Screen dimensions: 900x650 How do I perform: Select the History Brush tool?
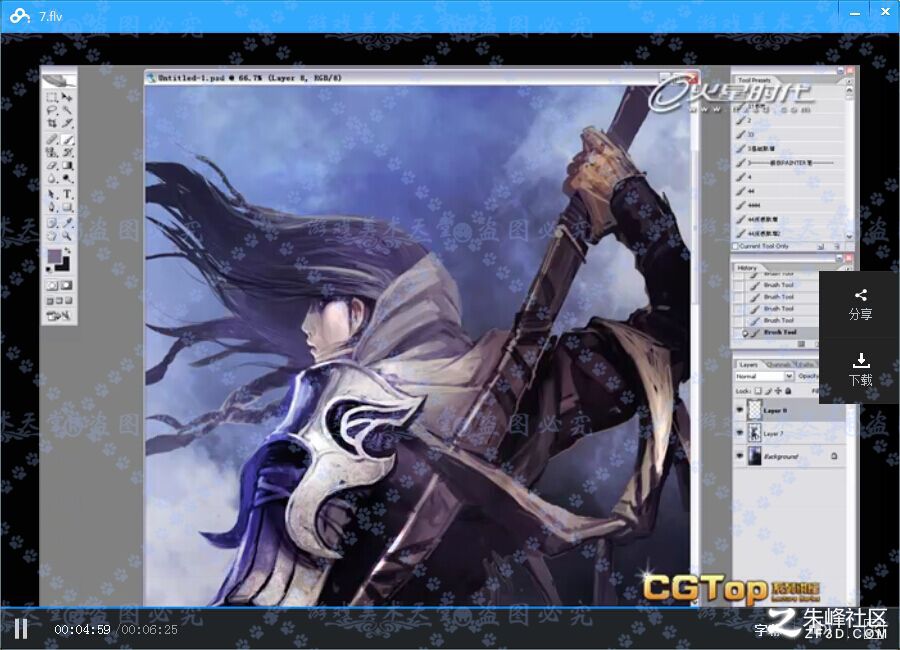coord(67,152)
